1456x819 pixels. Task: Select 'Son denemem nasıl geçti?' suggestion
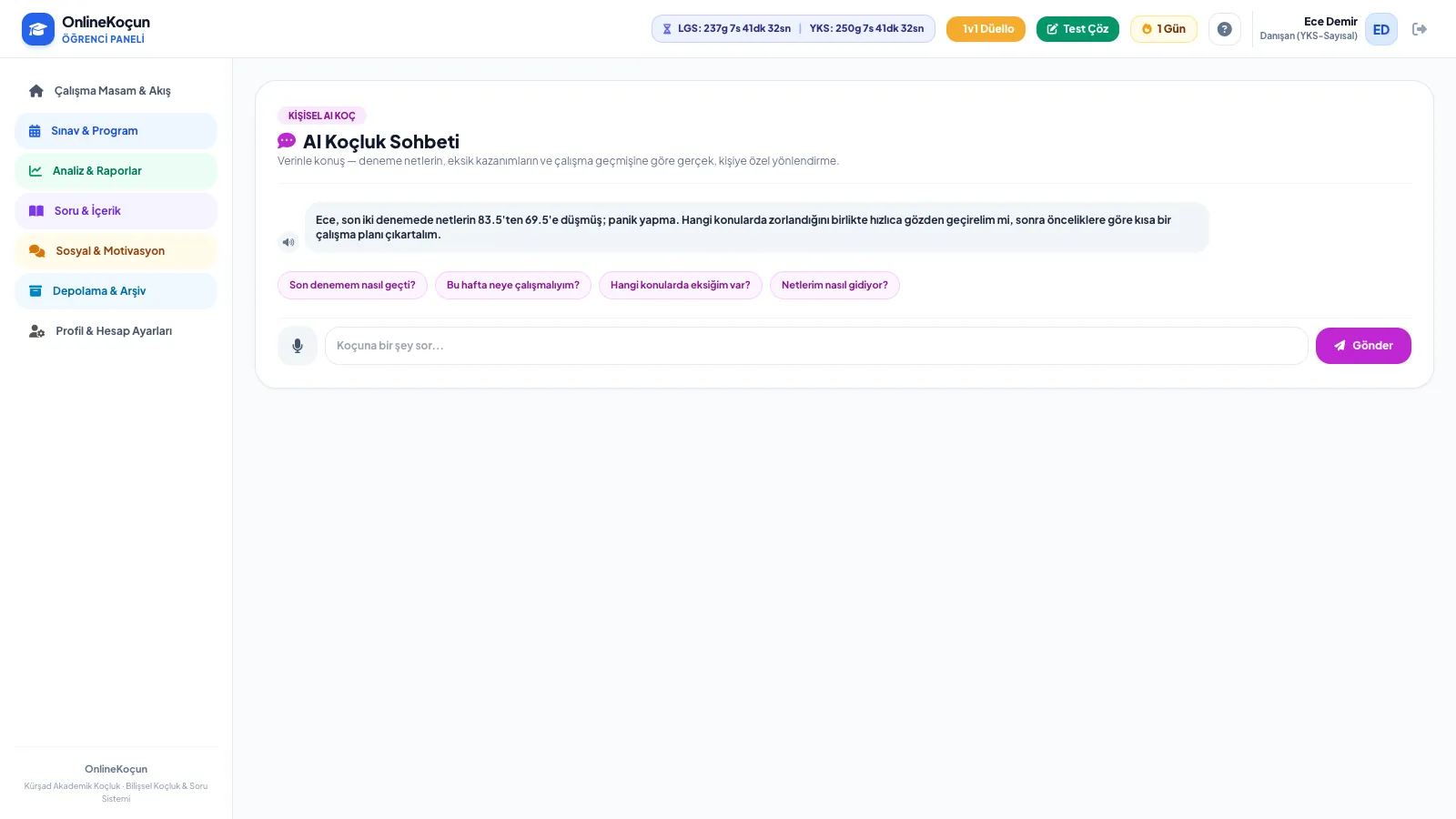pos(352,286)
